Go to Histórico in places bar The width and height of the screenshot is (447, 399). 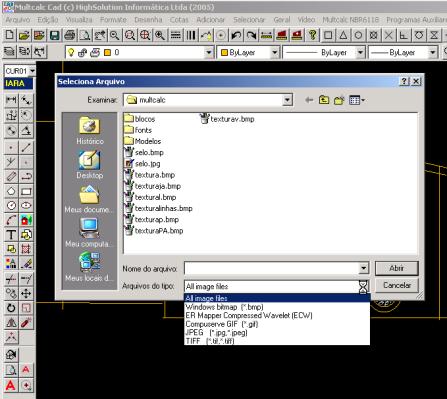tap(90, 130)
